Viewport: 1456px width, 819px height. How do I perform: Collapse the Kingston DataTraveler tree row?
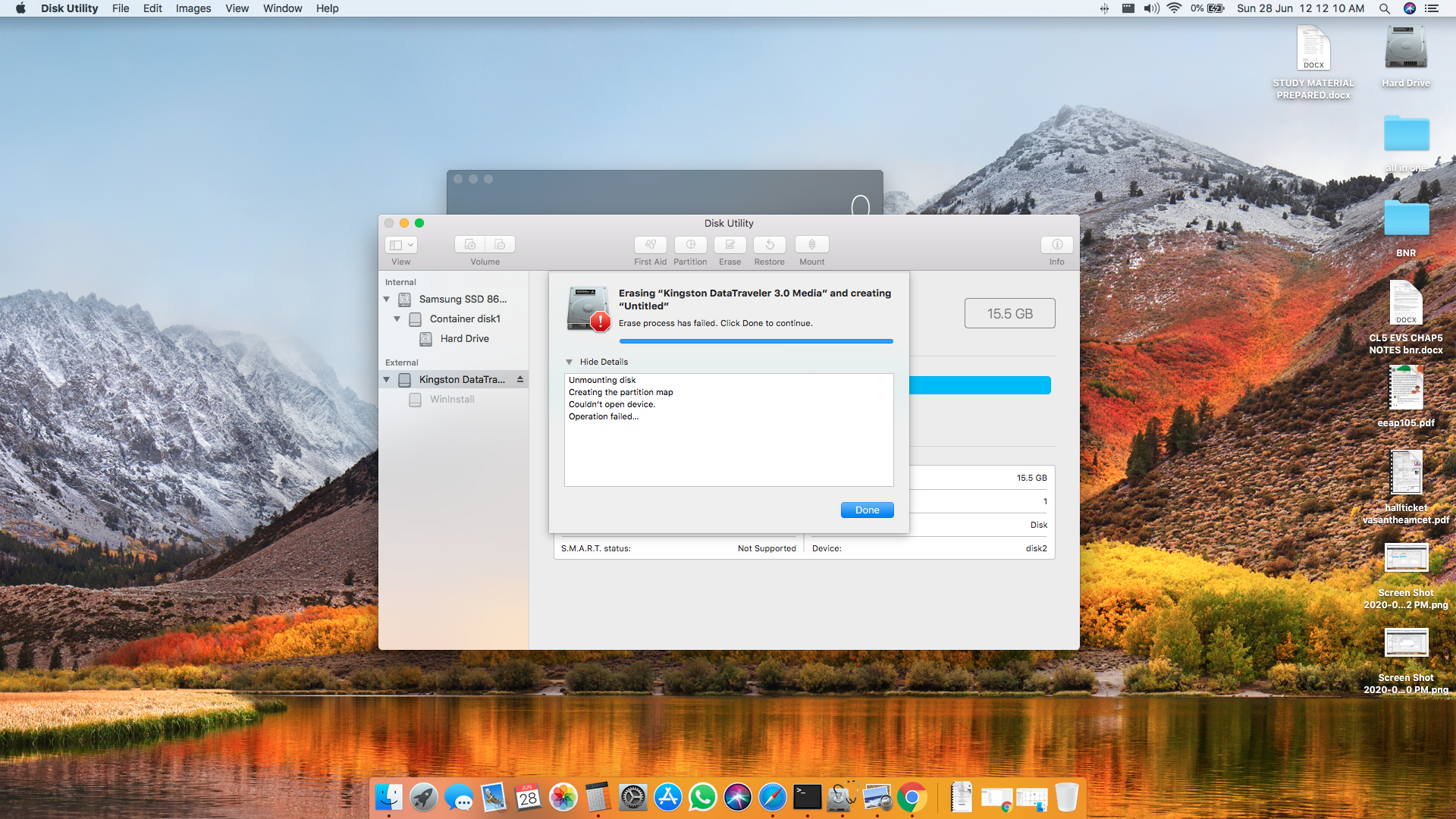click(386, 380)
